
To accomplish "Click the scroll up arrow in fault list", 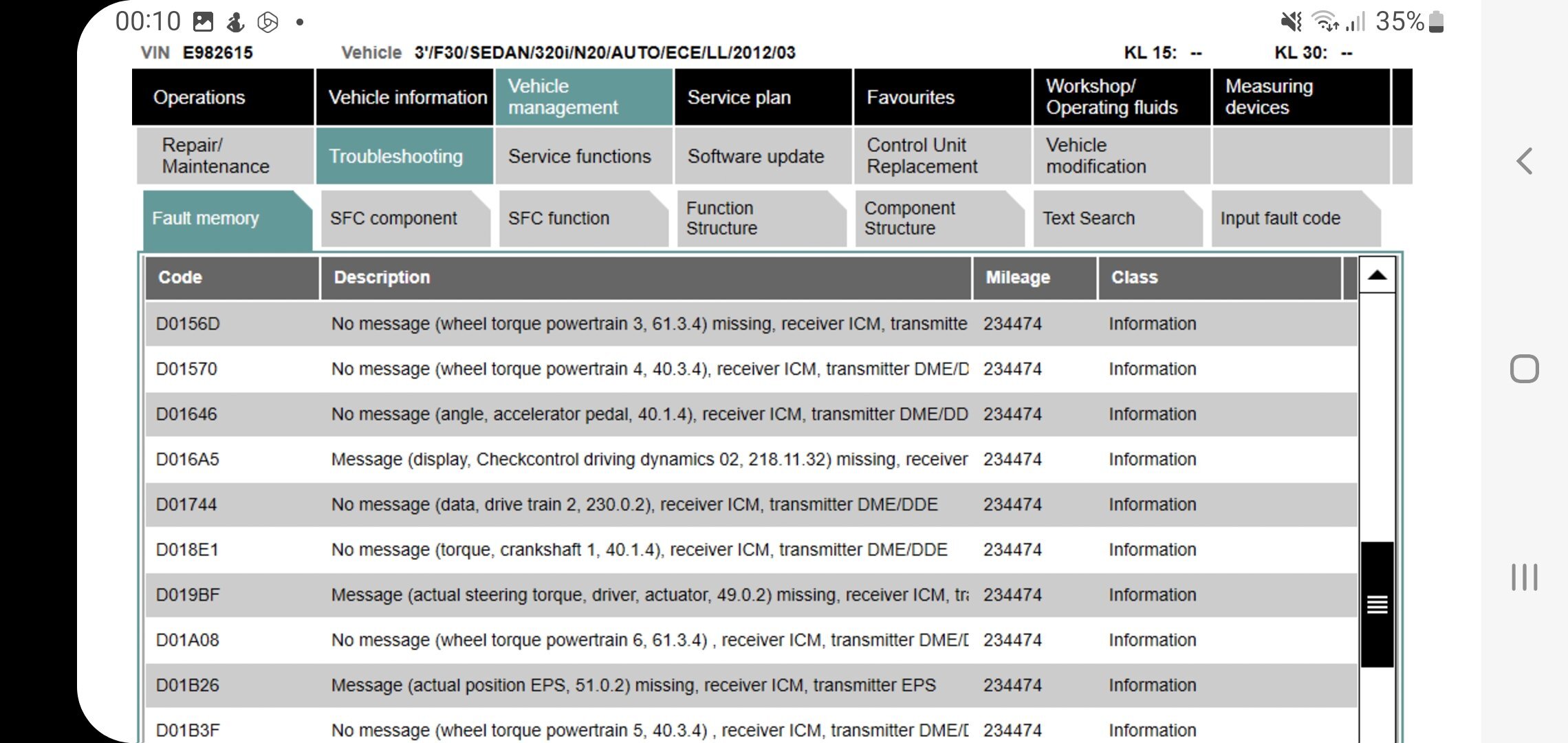I will pyautogui.click(x=1377, y=275).
